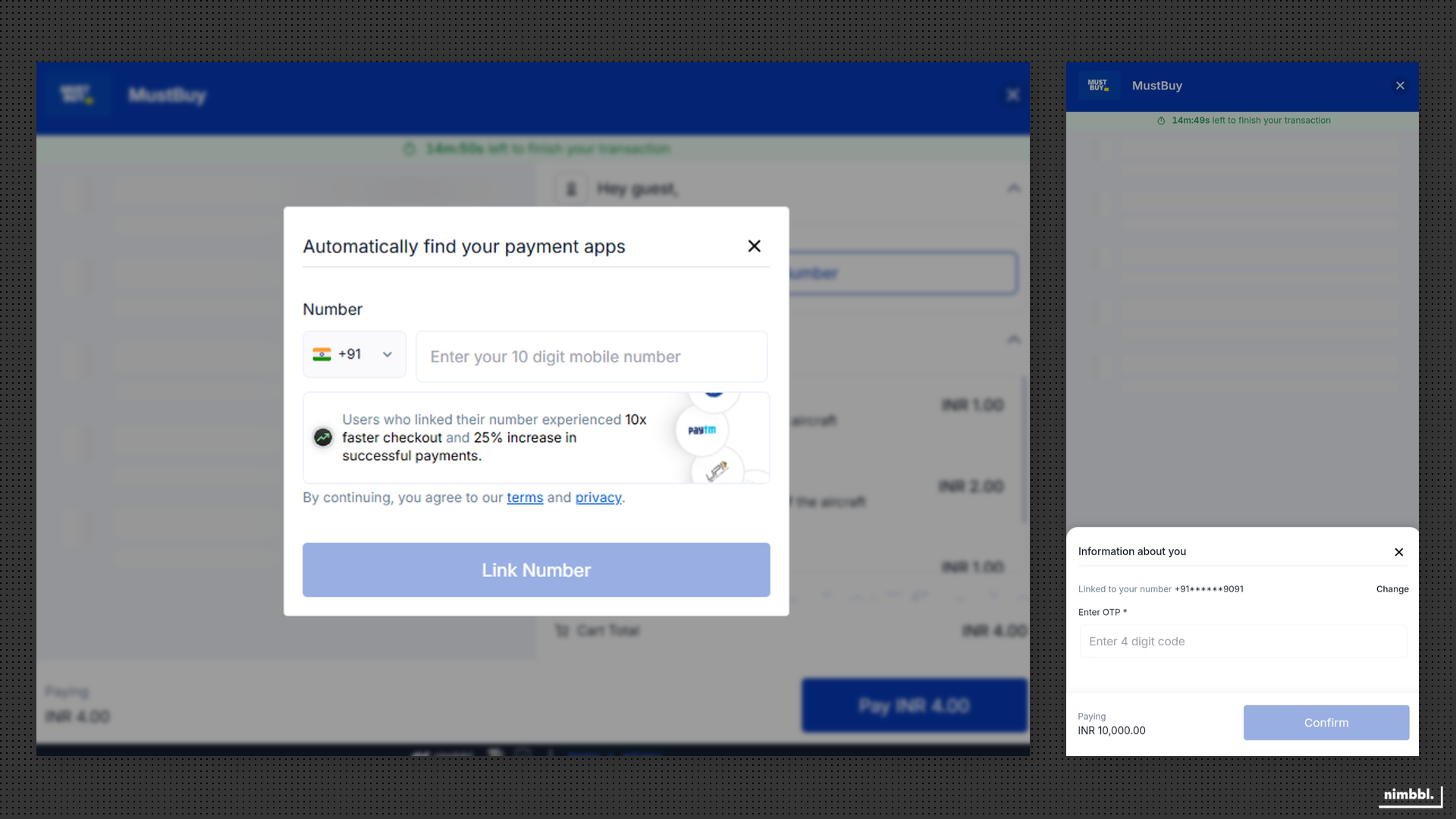Viewport: 1456px width, 819px height.
Task: Click the cart icon beside Cart Total
Action: click(562, 630)
